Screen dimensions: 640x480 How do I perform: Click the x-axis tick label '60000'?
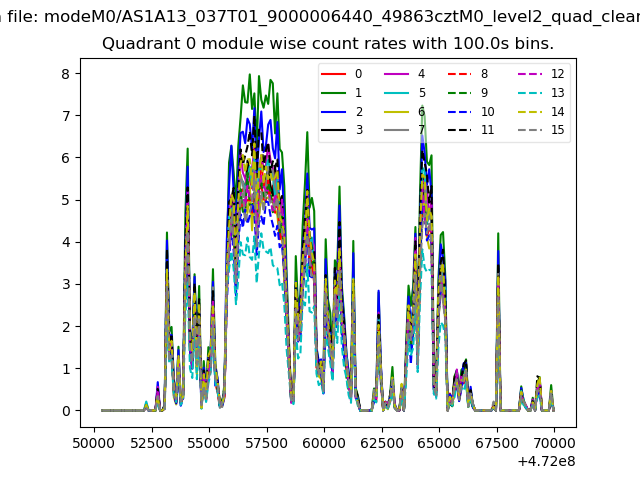(x=324, y=443)
